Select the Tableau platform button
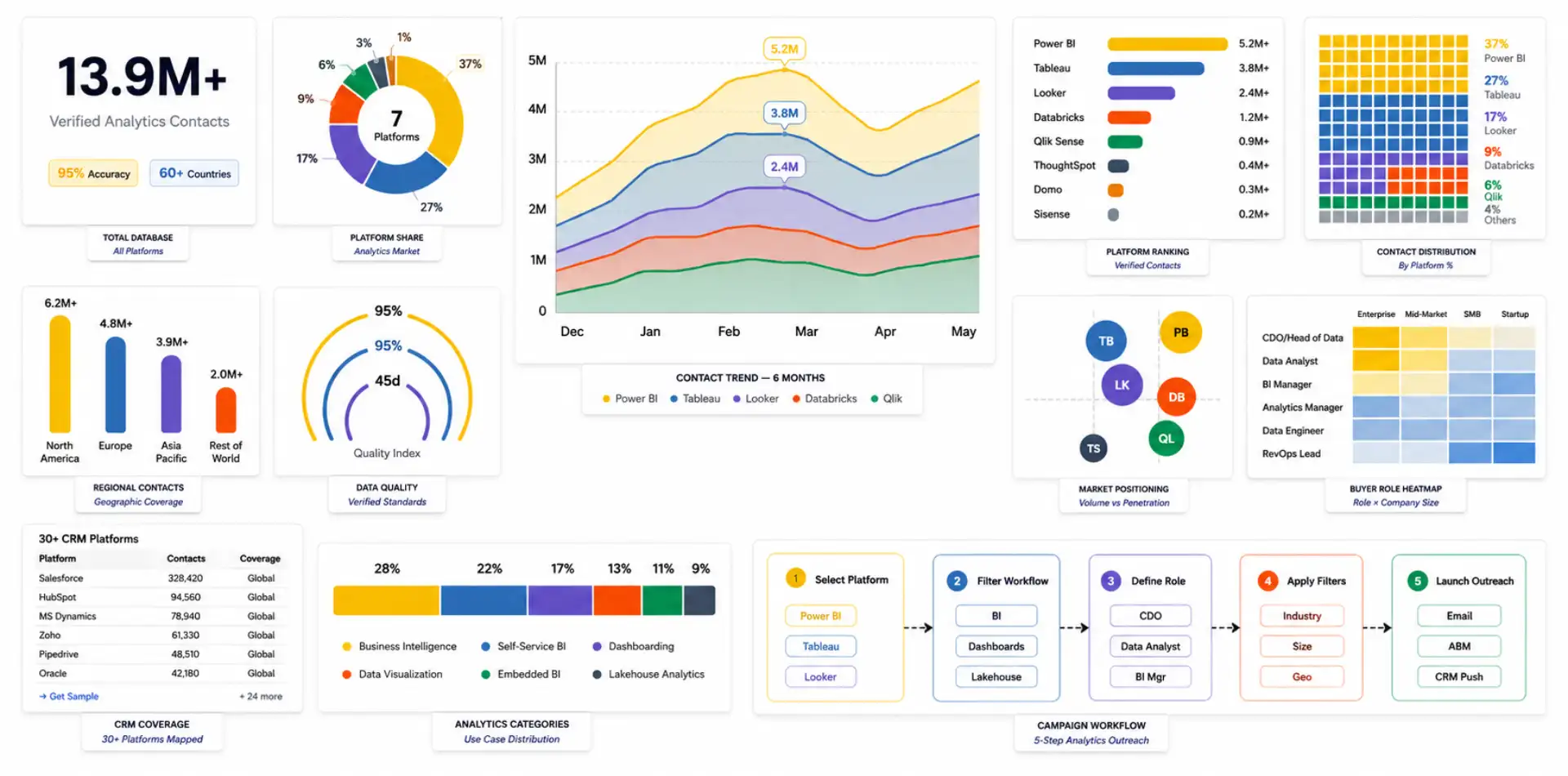The image size is (1568, 776). [821, 646]
